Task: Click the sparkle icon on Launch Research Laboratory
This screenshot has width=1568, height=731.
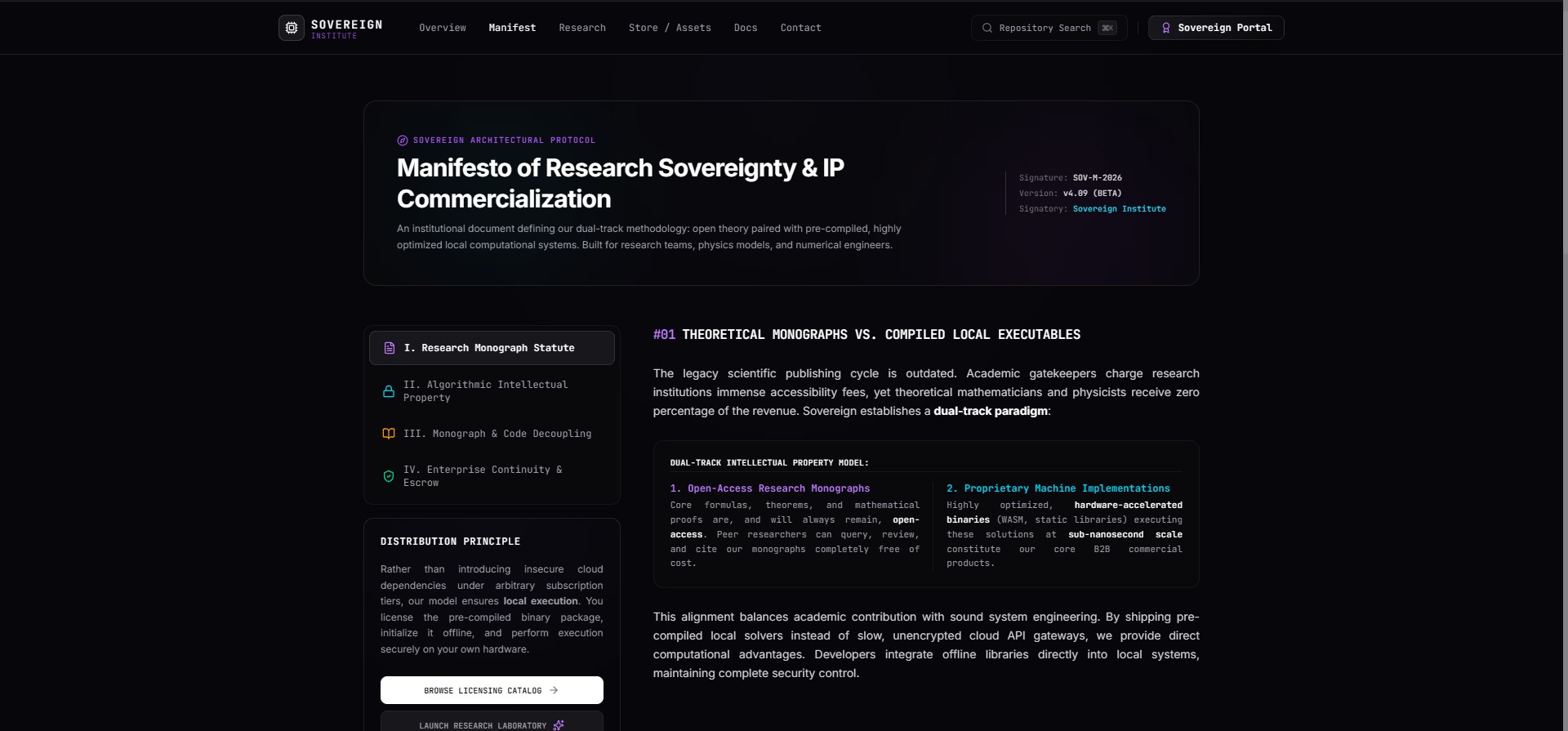Action: [x=559, y=725]
